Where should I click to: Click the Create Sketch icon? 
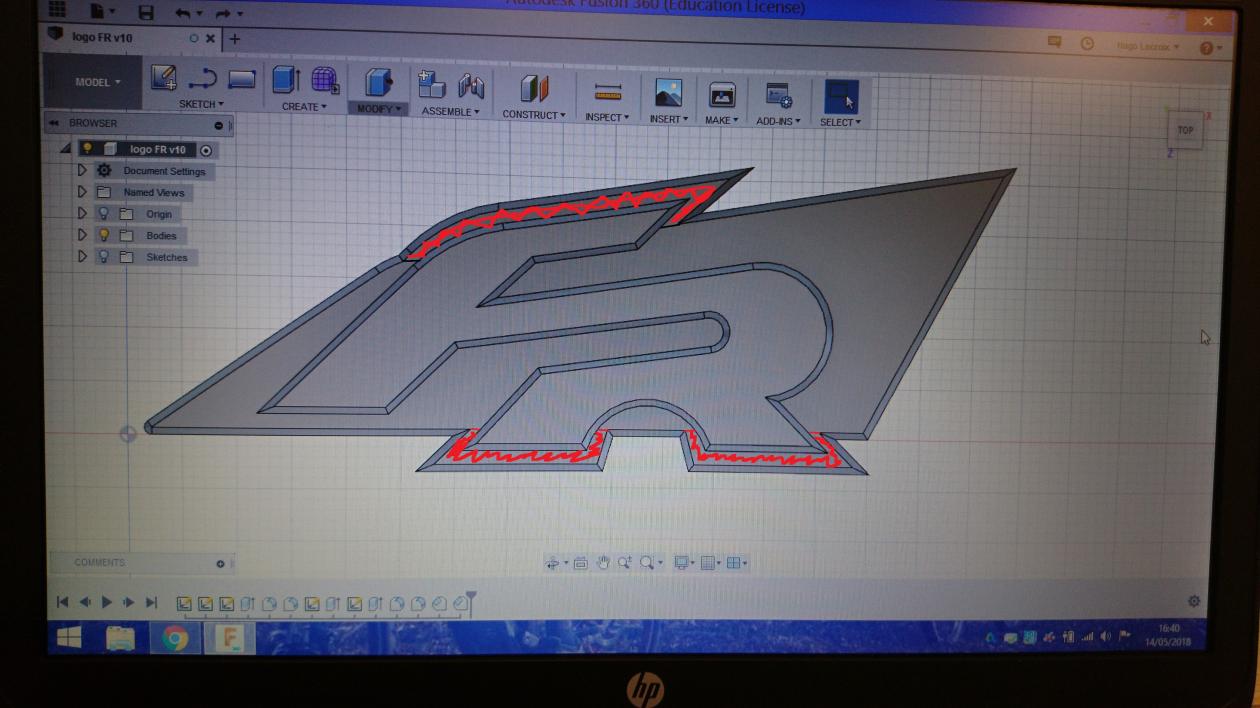[164, 78]
